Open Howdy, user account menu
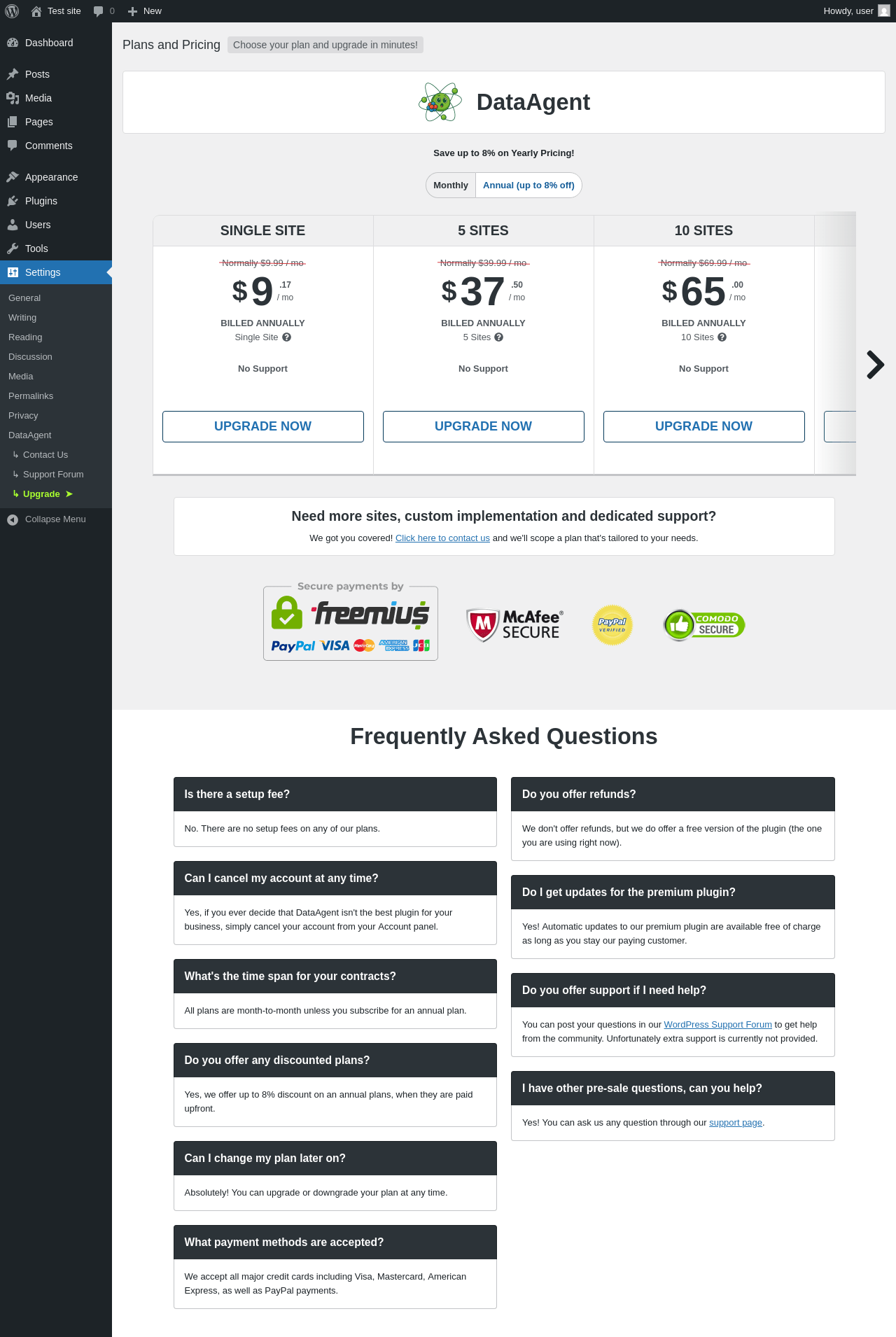896x1337 pixels. 856,11
